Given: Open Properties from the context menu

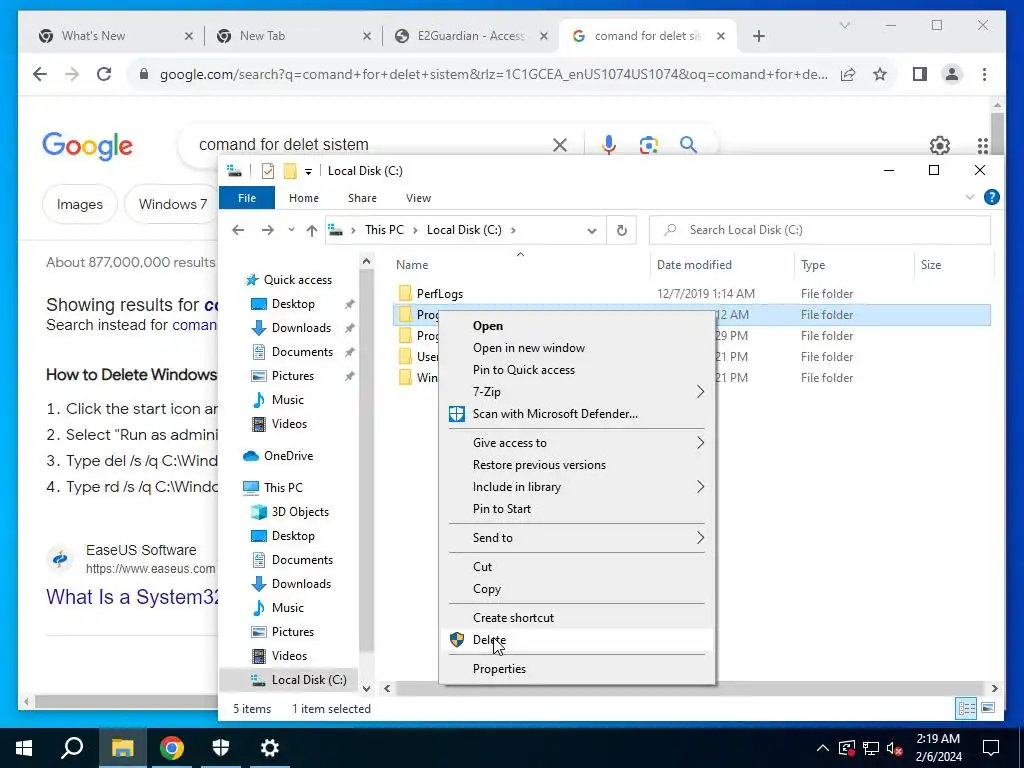Looking at the screenshot, I should [499, 669].
